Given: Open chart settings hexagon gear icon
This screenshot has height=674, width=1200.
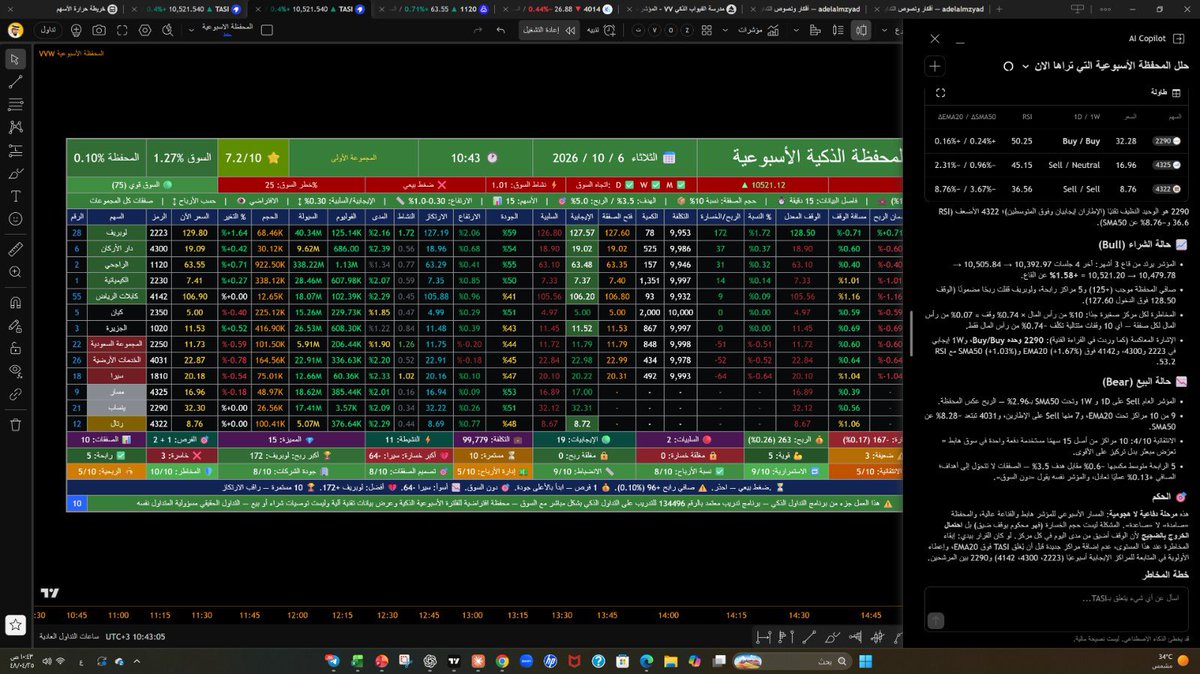Looking at the screenshot, I should click(145, 30).
